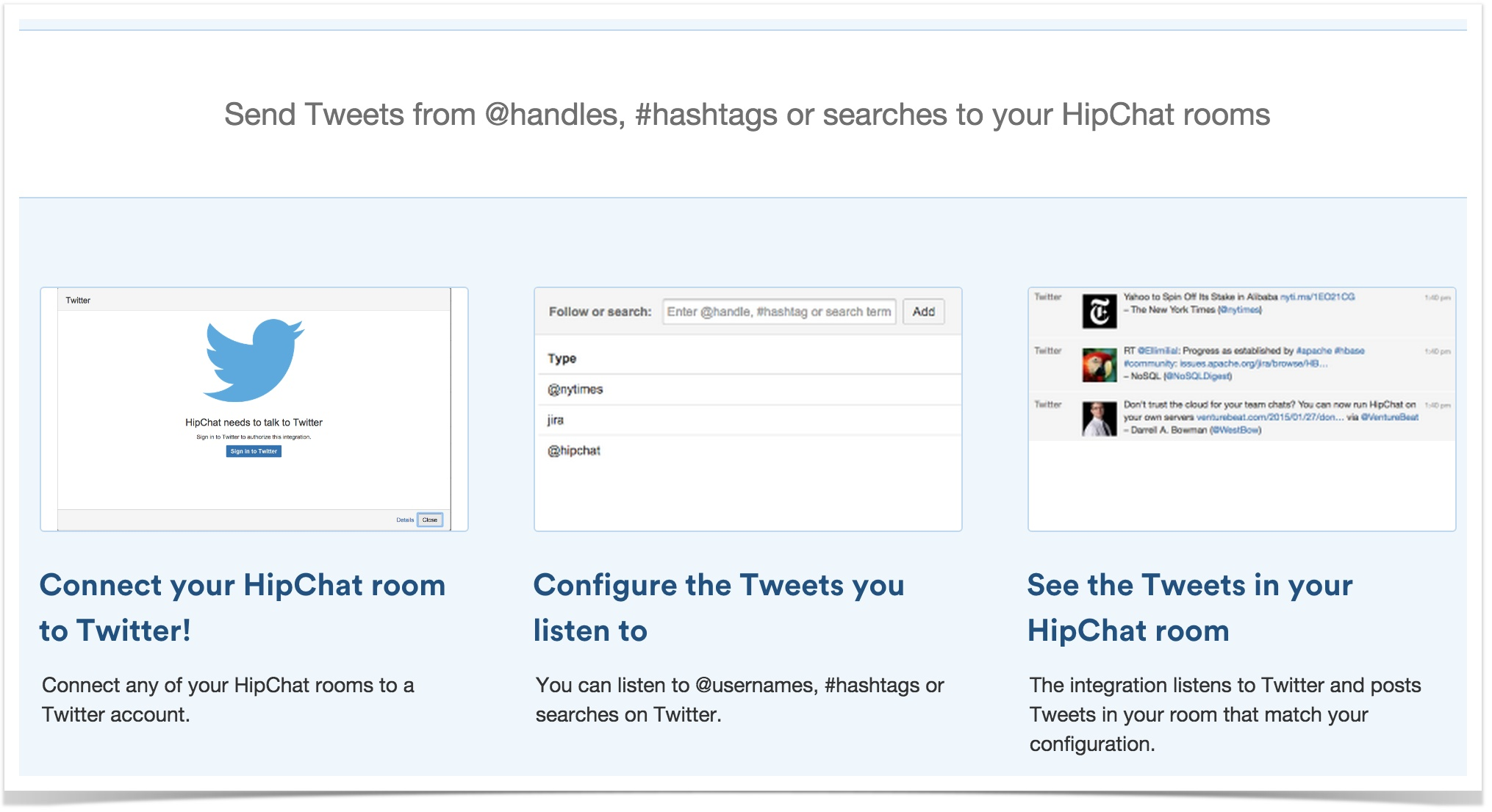Select the @hipchat entry in list
The image size is (1492, 812).
point(574,451)
